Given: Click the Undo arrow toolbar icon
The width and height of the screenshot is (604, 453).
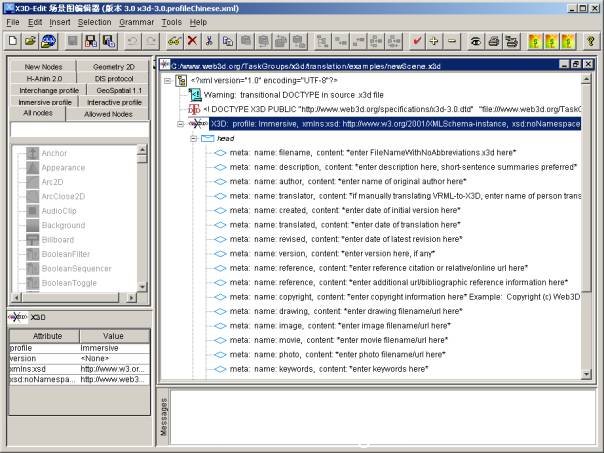Looking at the screenshot, I should (x=133, y=41).
